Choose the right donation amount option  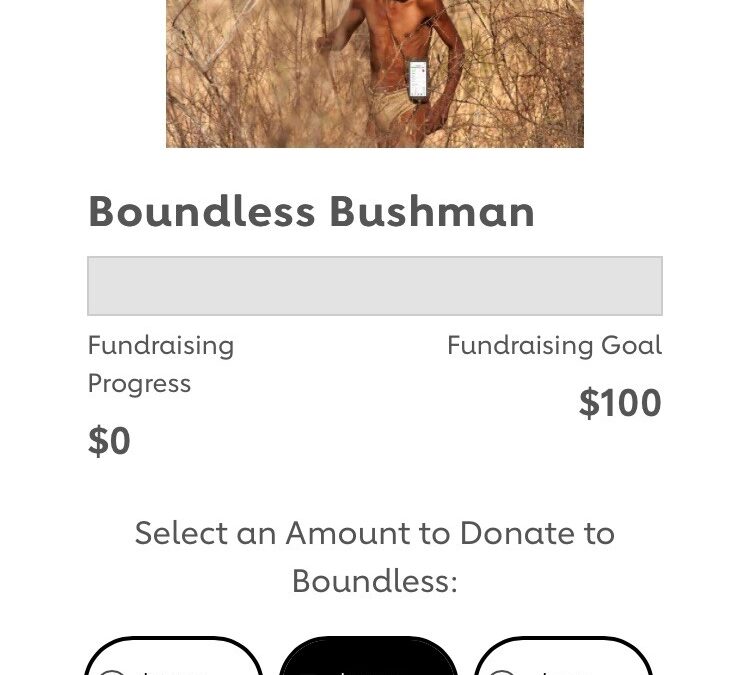(563, 657)
